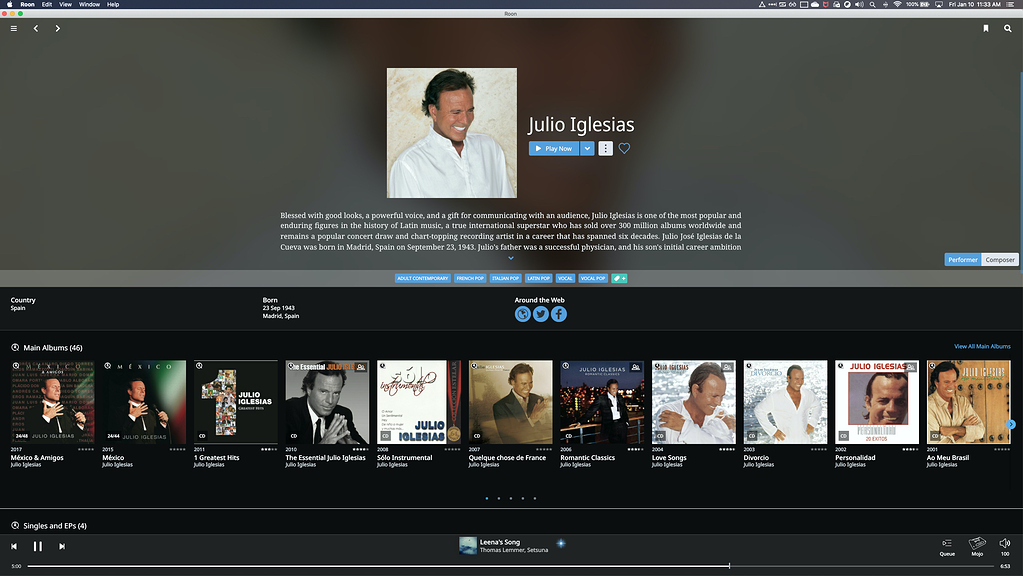This screenshot has height=576, width=1023.
Task: Expand the Play Now dropdown arrow
Action: click(x=588, y=149)
